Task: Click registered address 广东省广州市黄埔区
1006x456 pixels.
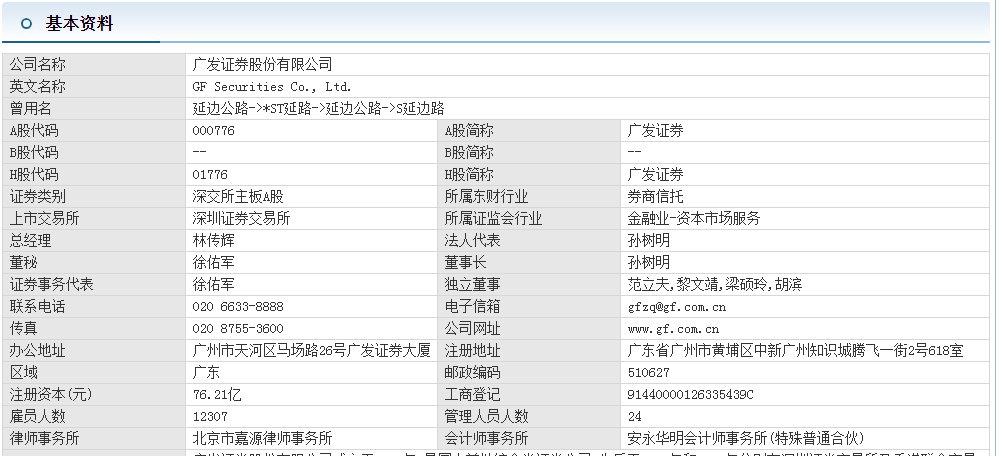Action: tap(690, 350)
